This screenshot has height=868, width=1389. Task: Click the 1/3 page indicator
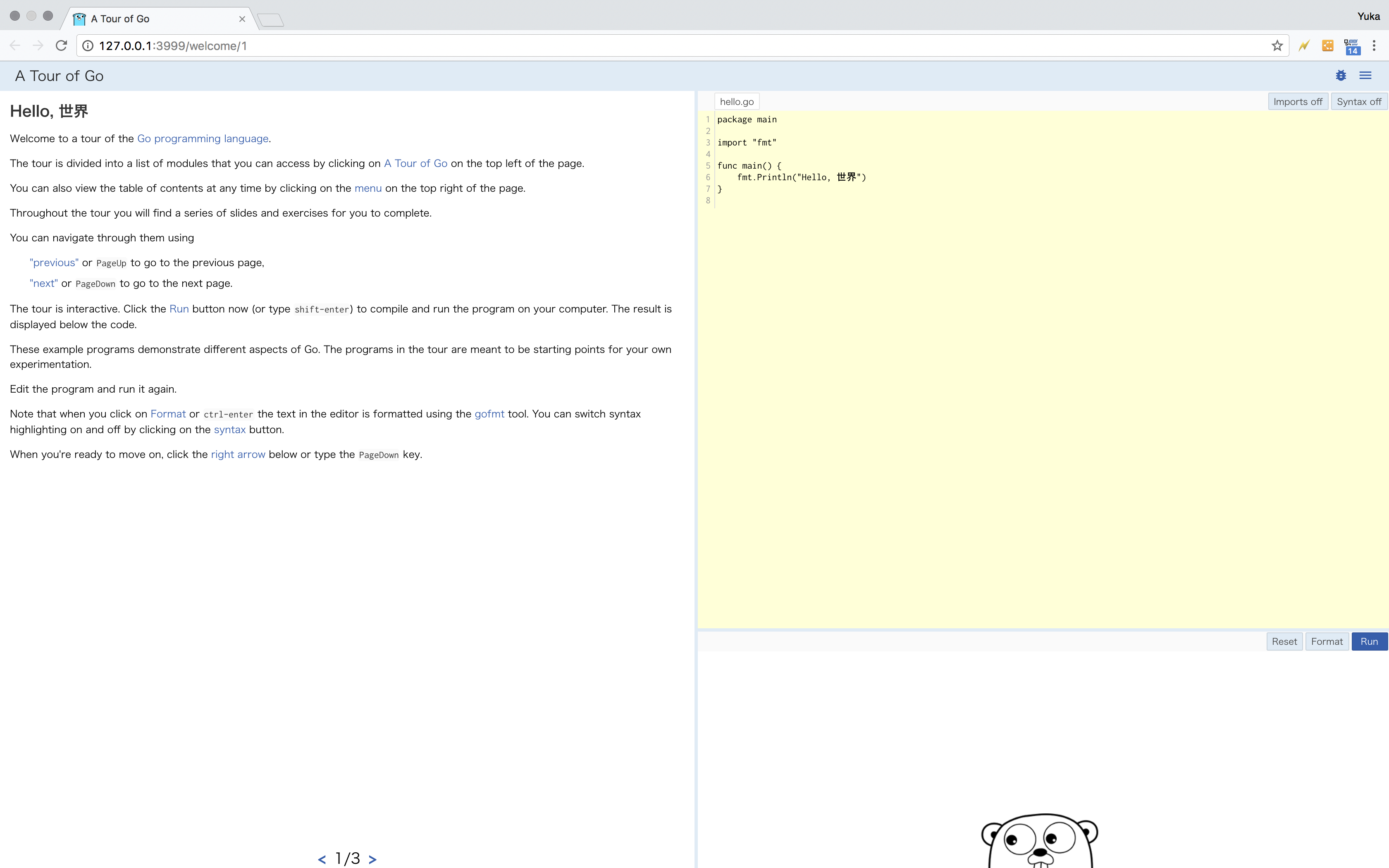coord(347,859)
